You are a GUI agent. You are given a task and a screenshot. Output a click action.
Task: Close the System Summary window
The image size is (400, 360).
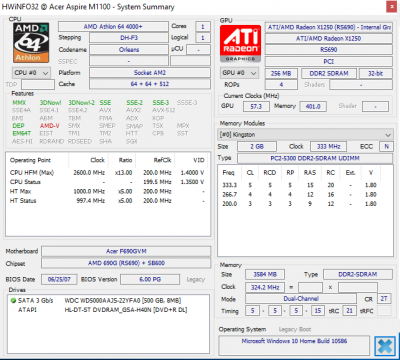tap(391, 7)
